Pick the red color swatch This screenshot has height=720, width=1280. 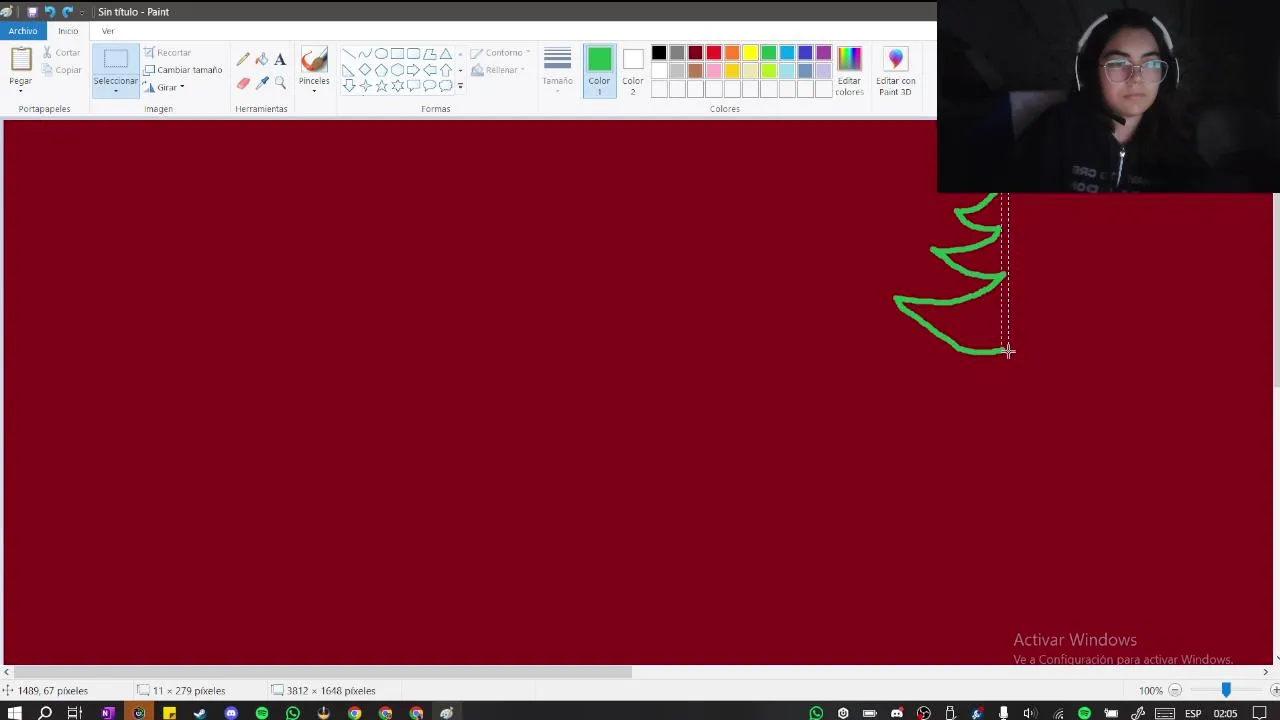pos(713,53)
